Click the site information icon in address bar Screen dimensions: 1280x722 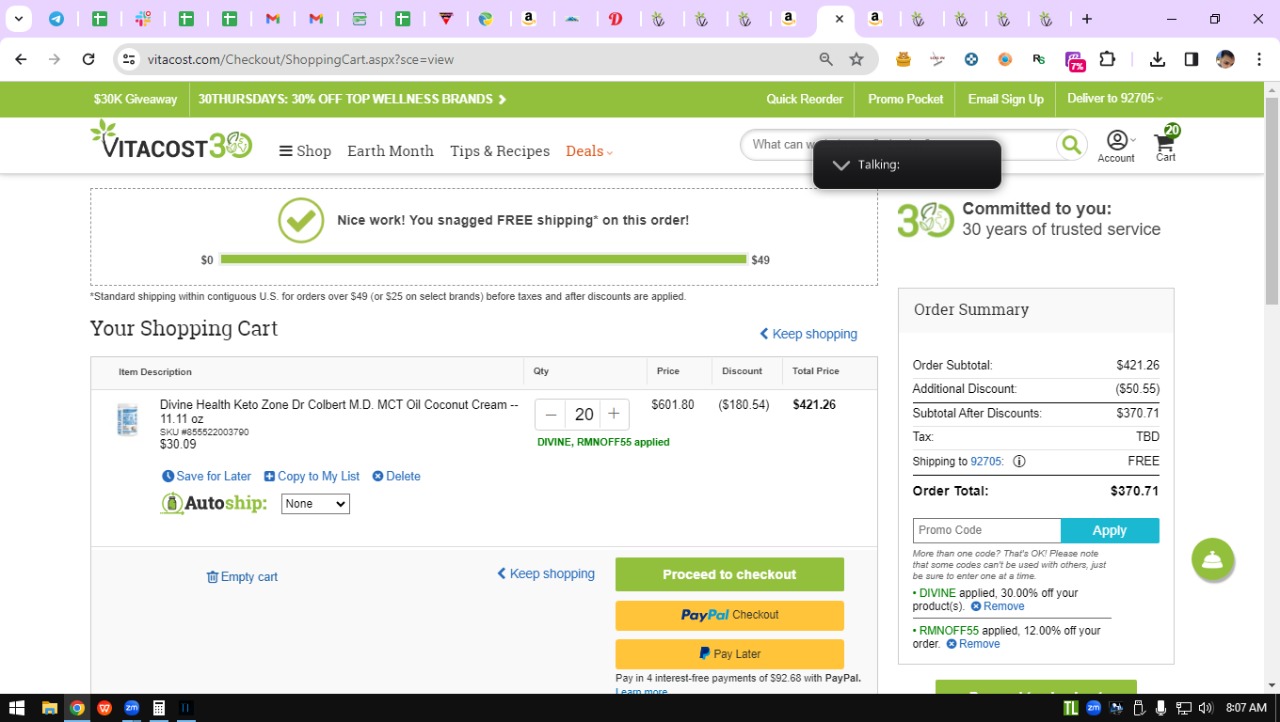click(x=128, y=59)
